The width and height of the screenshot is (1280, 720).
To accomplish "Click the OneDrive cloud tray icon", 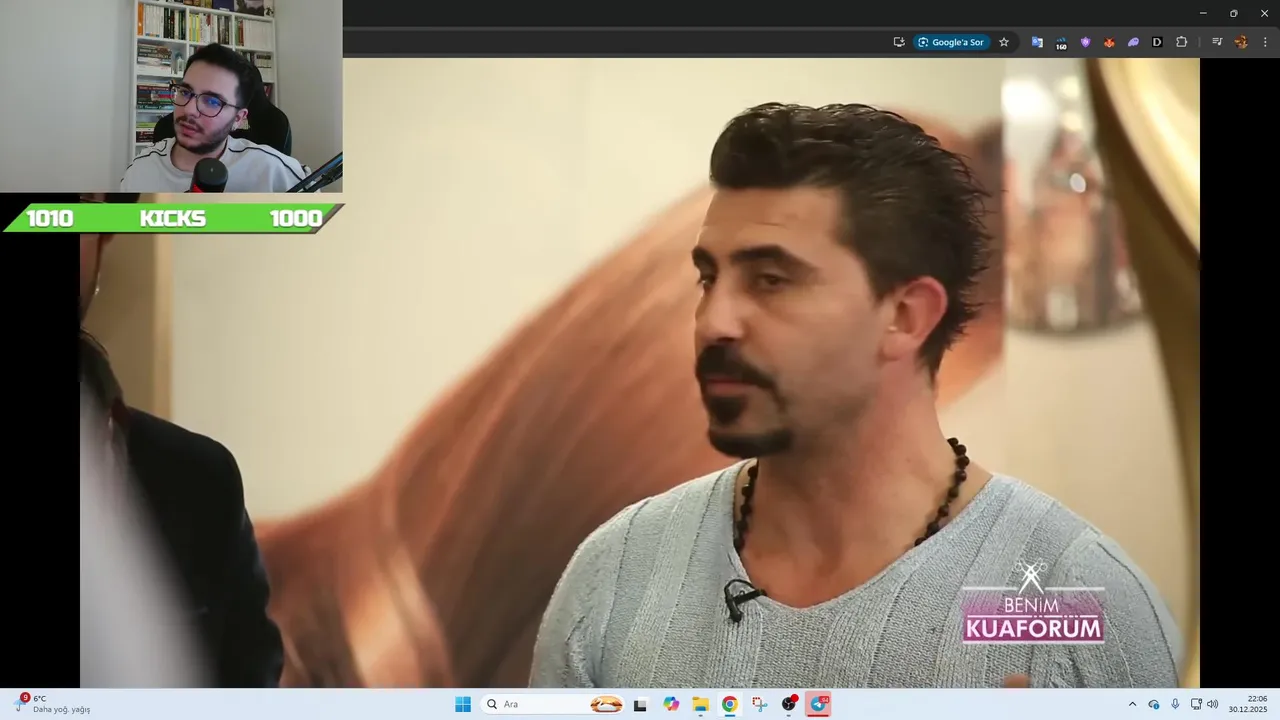I will 1154,704.
